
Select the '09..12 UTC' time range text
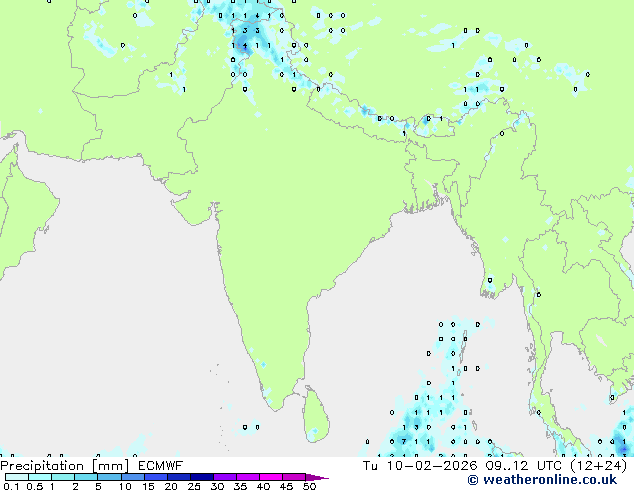pos(524,466)
